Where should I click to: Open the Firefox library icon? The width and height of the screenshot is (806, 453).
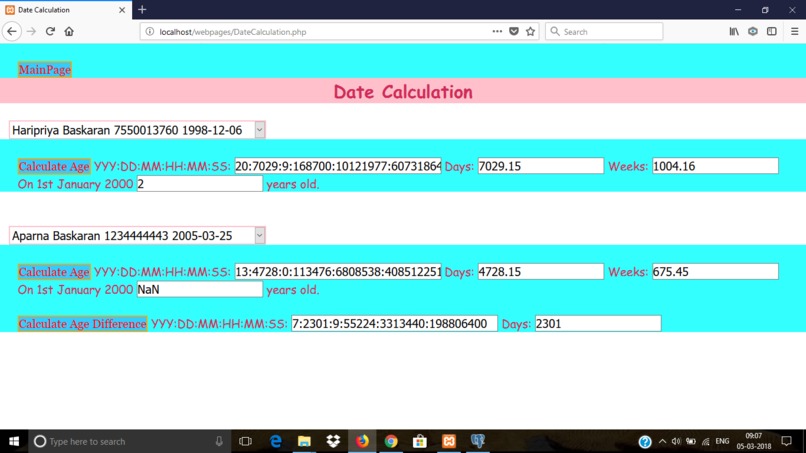pyautogui.click(x=734, y=31)
